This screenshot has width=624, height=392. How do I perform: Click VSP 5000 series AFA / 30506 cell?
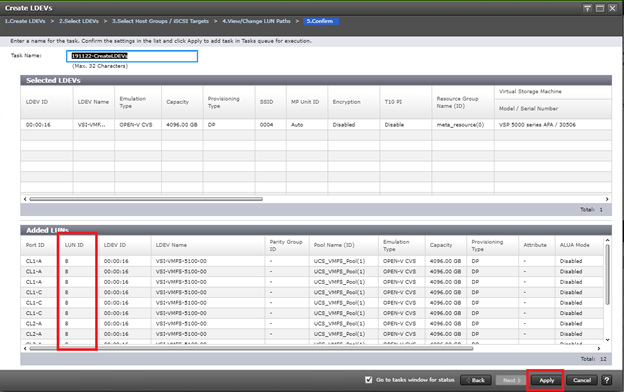coord(553,125)
